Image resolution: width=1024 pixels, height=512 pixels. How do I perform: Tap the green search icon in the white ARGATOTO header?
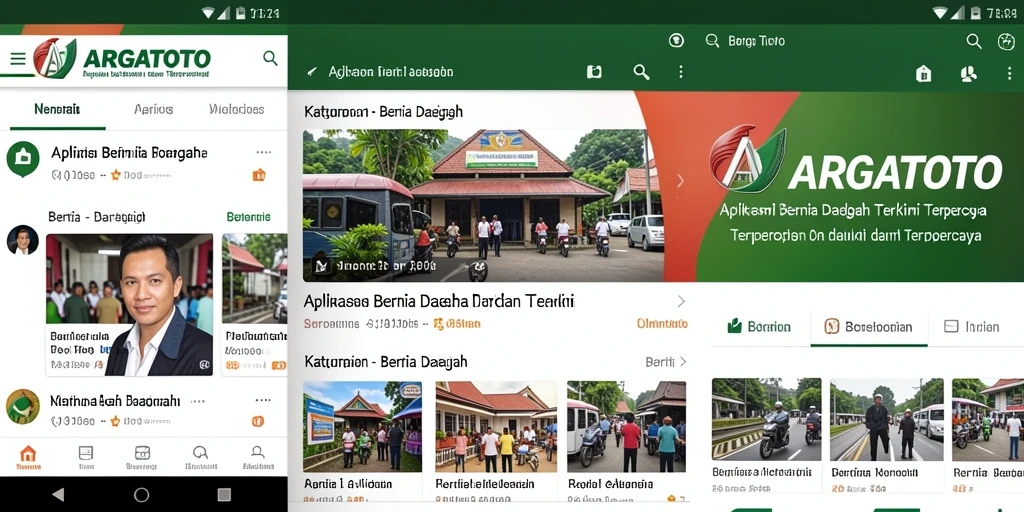click(x=270, y=58)
